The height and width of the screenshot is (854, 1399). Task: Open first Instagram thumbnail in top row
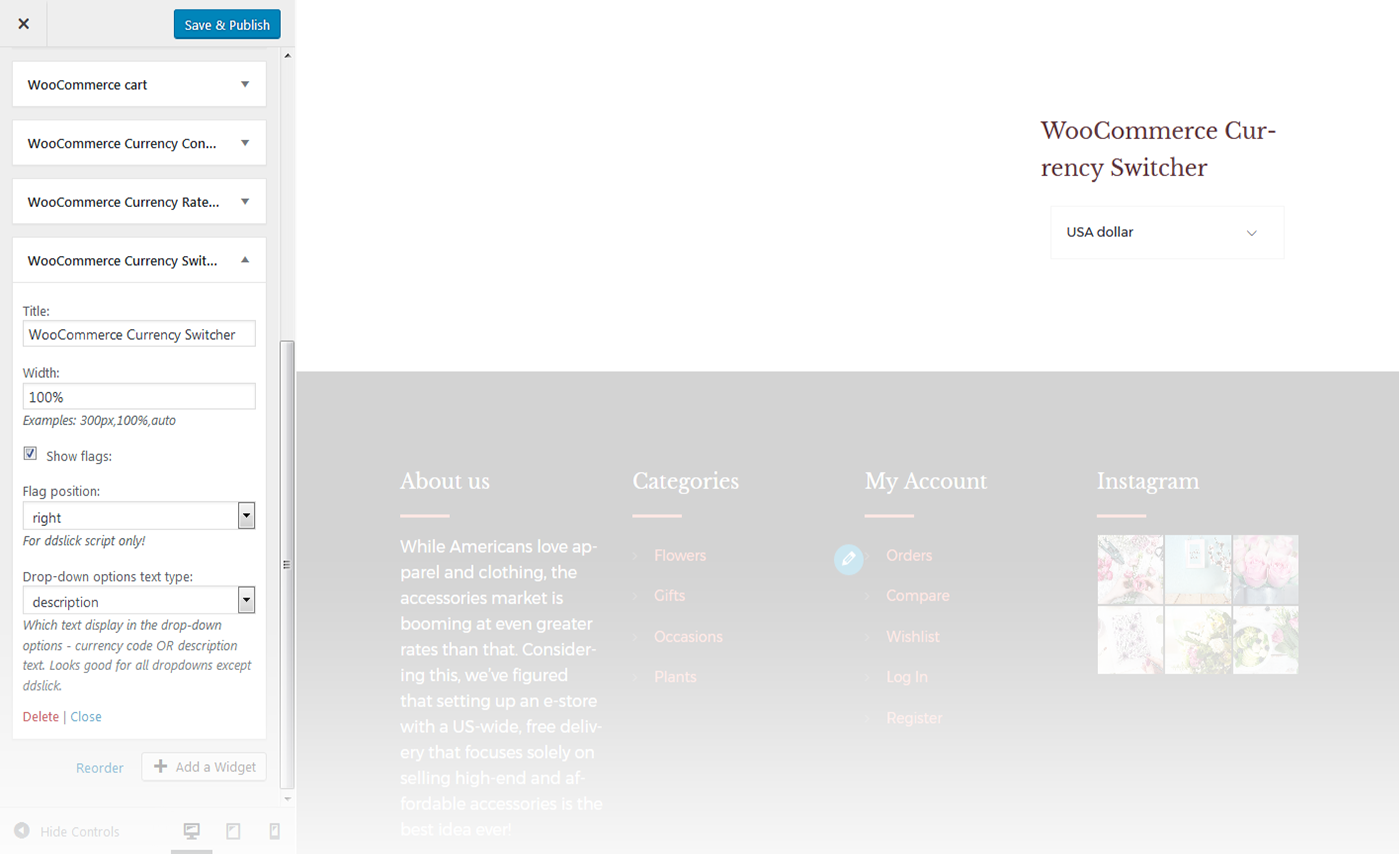tap(1130, 569)
